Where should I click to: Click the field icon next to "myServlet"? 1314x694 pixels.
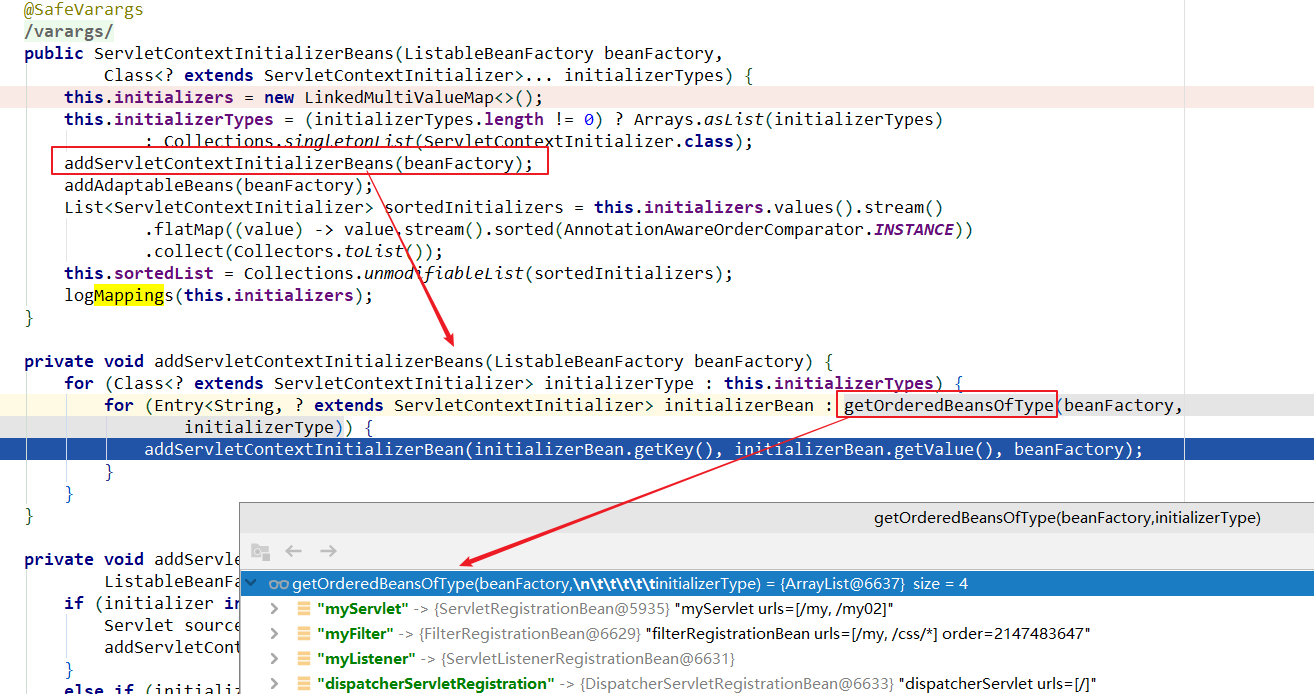(x=303, y=609)
